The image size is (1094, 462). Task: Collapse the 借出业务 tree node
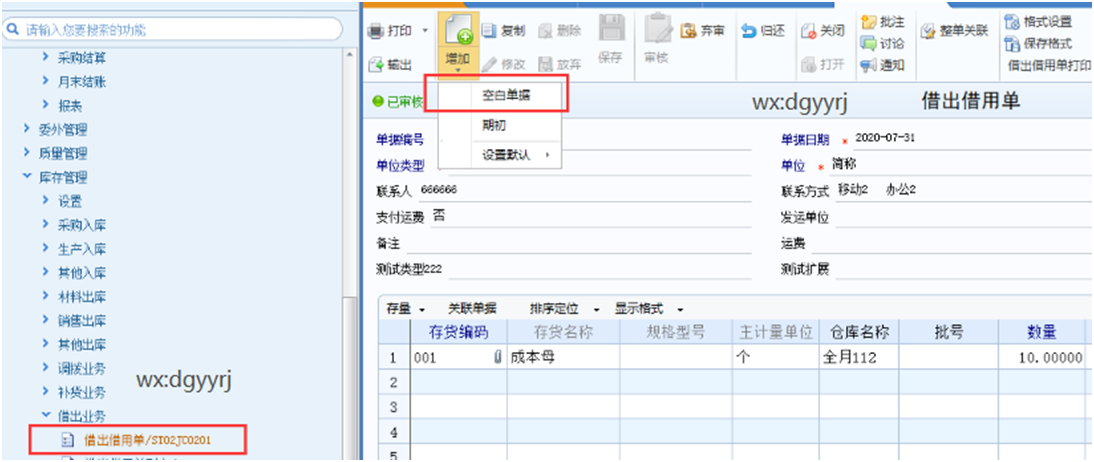pyautogui.click(x=46, y=417)
